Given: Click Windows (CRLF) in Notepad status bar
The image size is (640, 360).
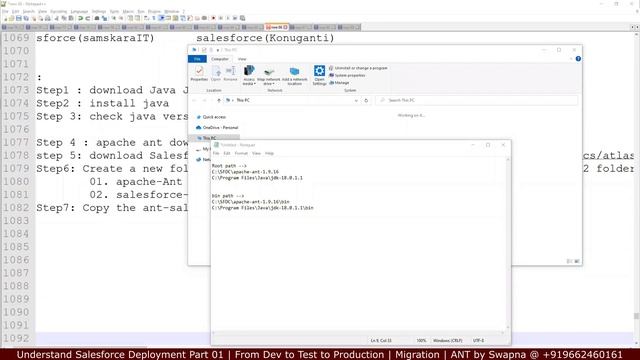Looking at the screenshot, I should coord(447,340).
